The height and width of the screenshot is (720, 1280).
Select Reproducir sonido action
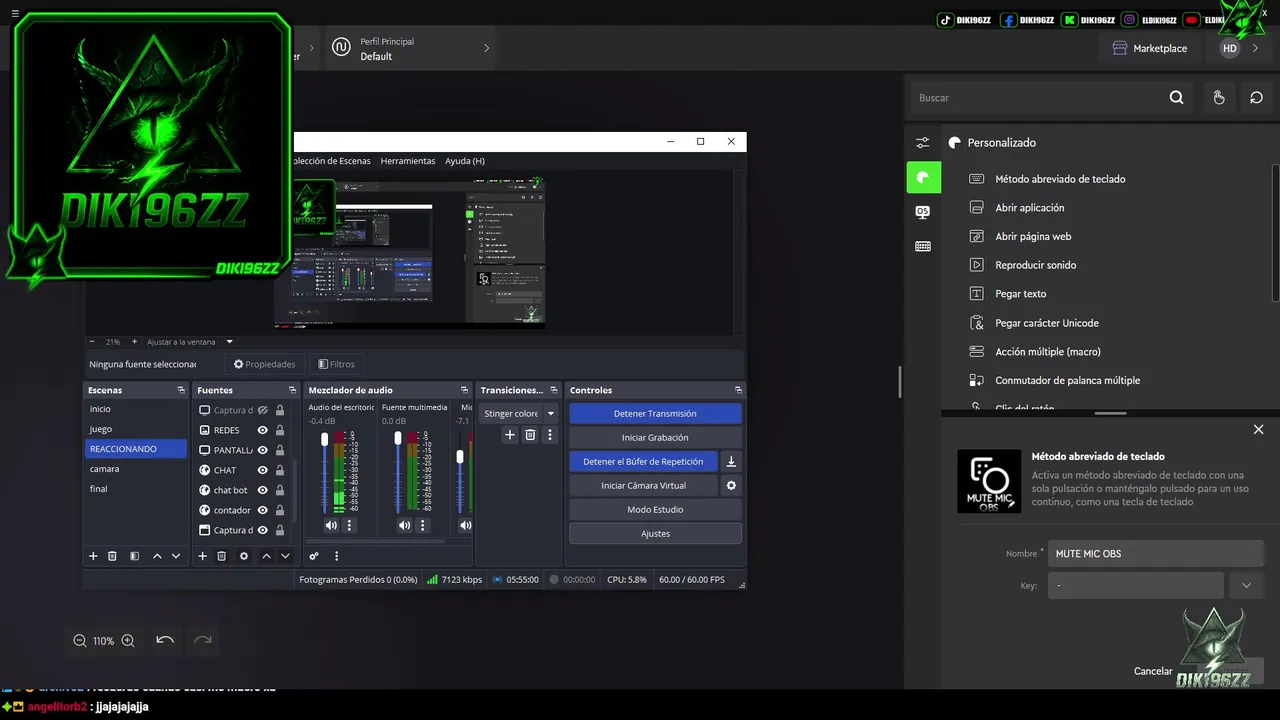click(x=1035, y=265)
